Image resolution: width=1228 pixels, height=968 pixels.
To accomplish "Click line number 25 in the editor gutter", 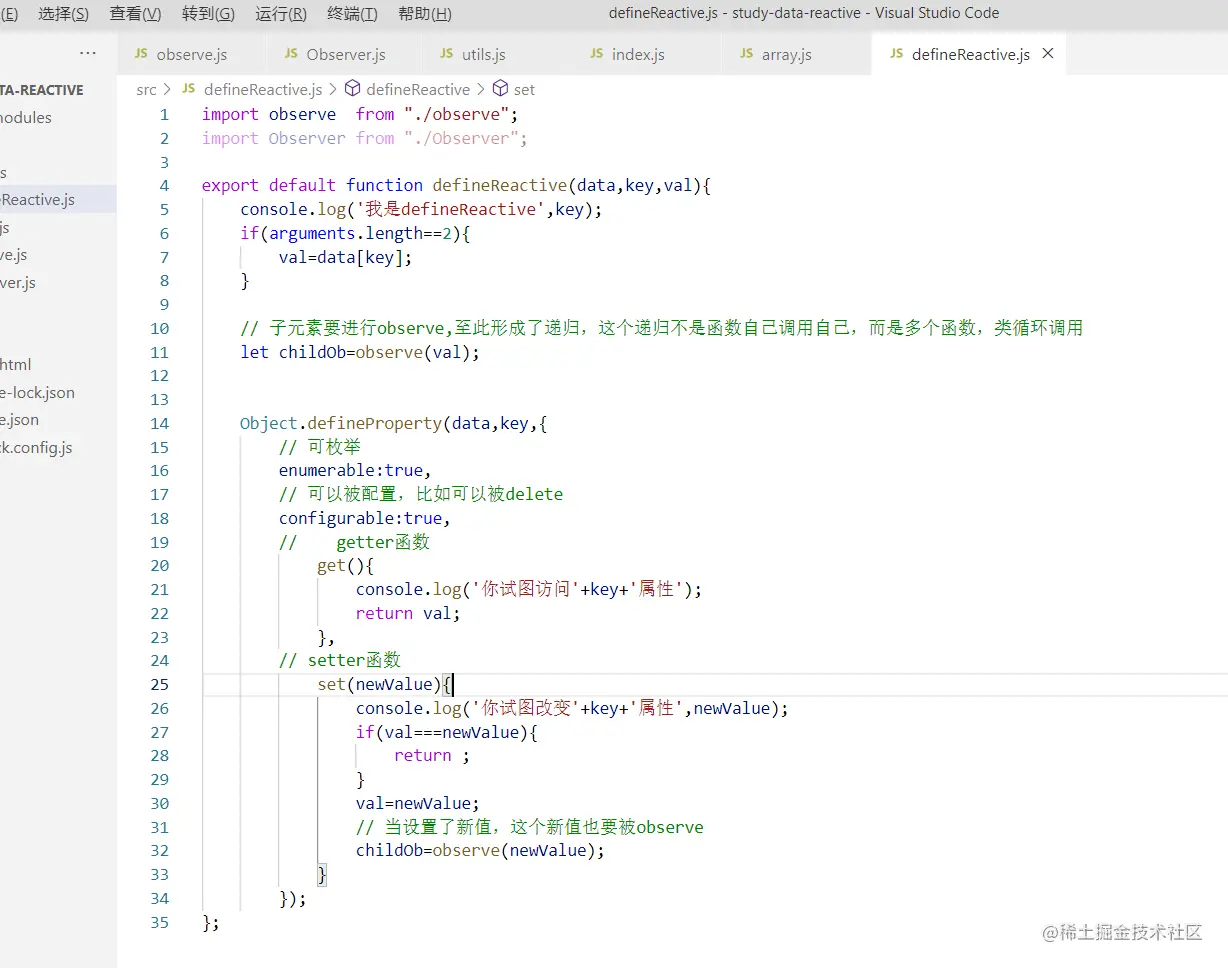I will (x=159, y=684).
